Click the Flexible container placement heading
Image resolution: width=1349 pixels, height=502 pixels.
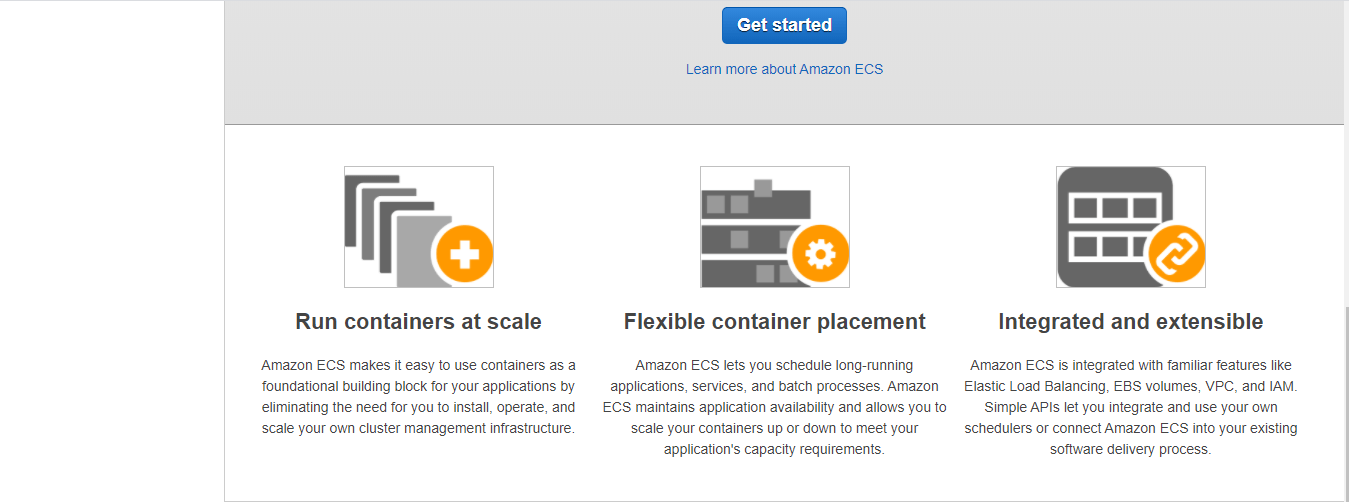[775, 321]
